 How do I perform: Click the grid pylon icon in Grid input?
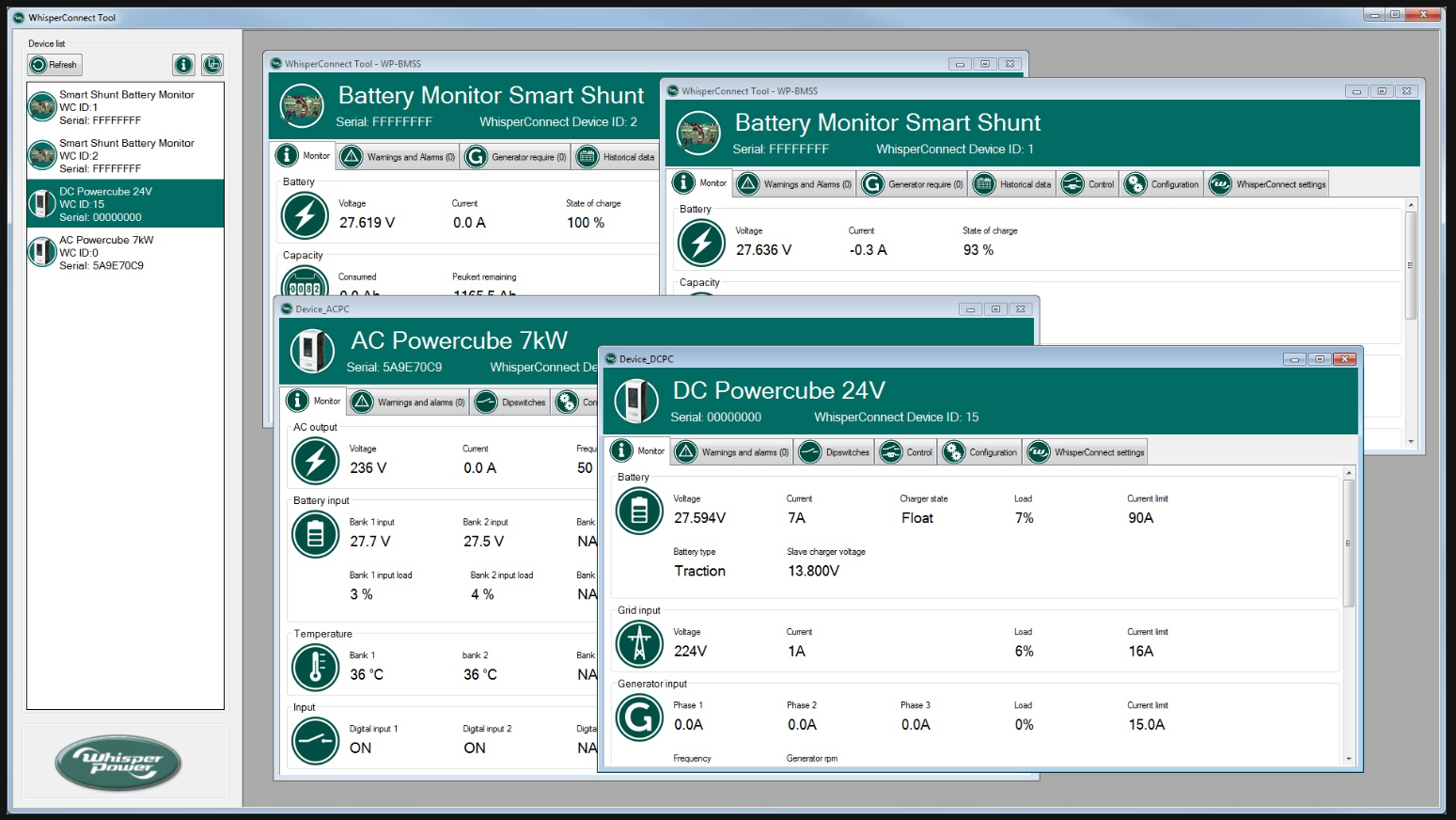click(x=639, y=644)
